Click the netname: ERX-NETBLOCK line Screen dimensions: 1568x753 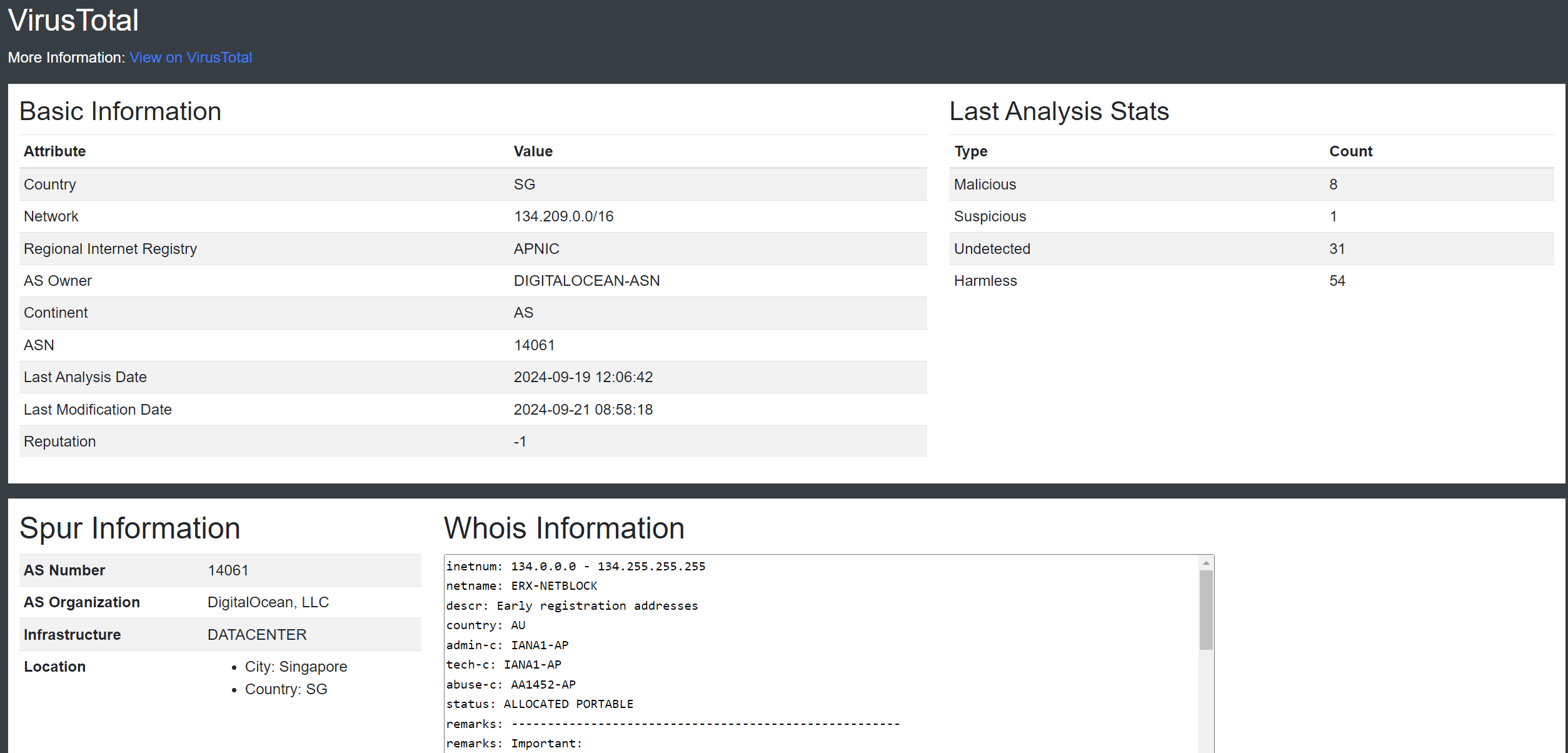point(521,586)
